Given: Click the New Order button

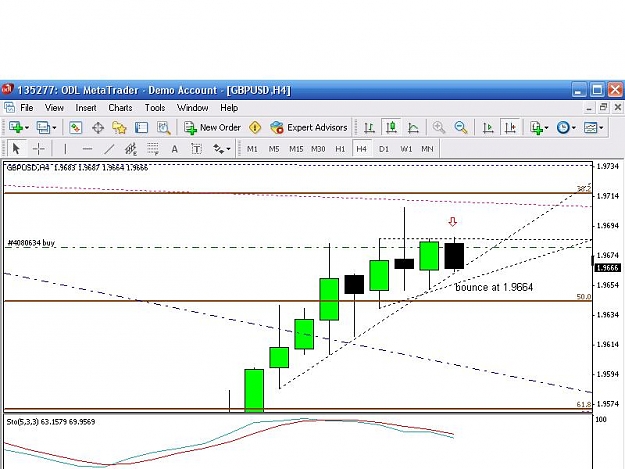Looking at the screenshot, I should [x=212, y=128].
